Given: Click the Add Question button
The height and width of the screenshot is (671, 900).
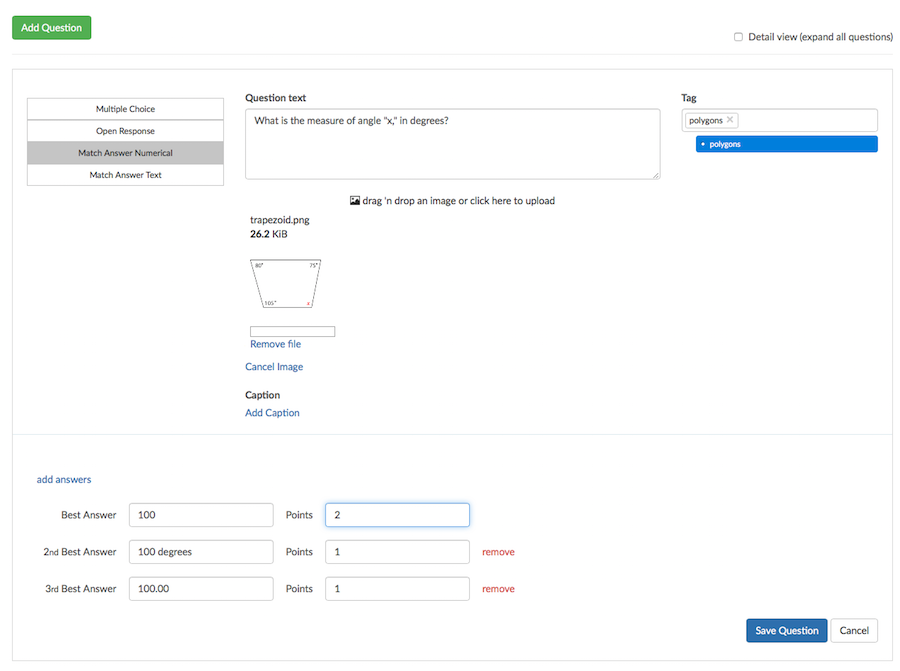Looking at the screenshot, I should pyautogui.click(x=52, y=28).
